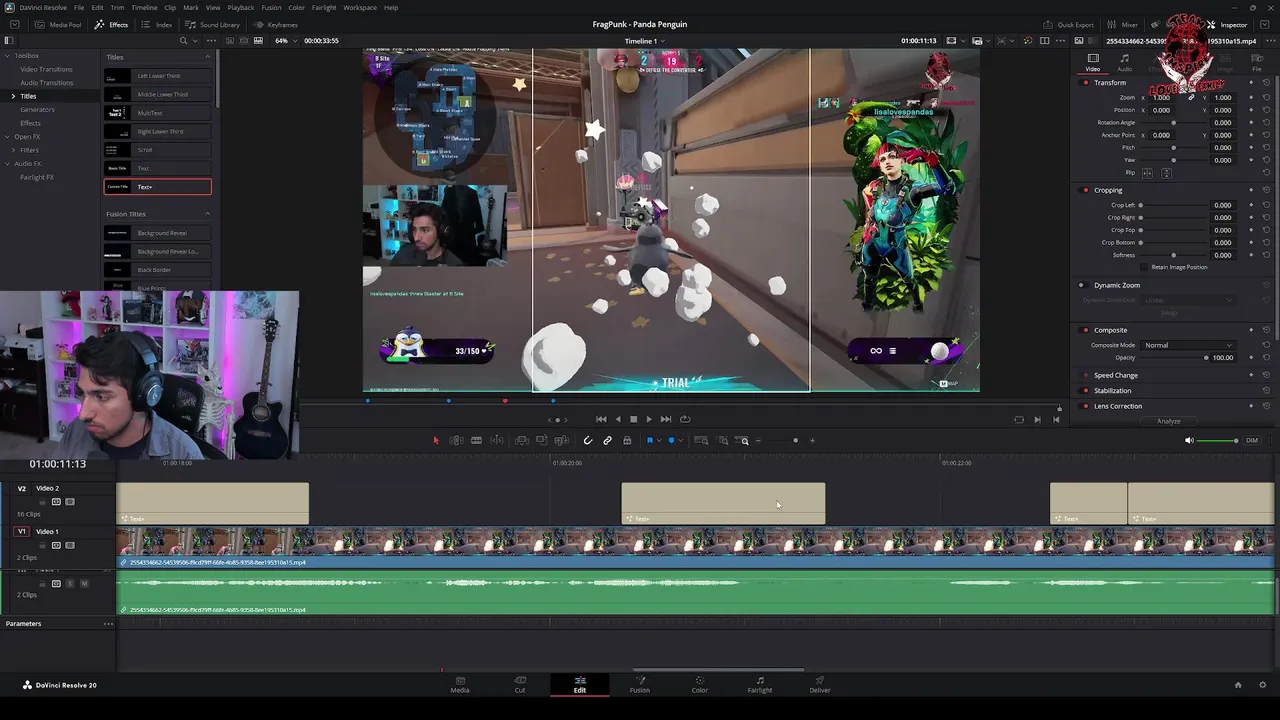Switch to the Fairlight page tab
This screenshot has width=1280, height=720.
tap(760, 684)
